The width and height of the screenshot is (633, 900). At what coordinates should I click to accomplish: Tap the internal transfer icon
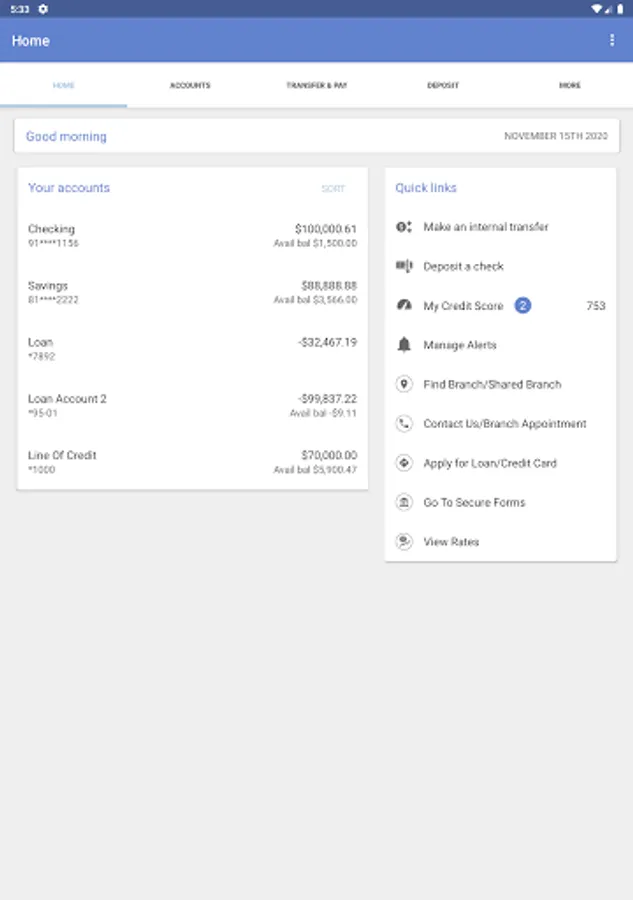(404, 227)
